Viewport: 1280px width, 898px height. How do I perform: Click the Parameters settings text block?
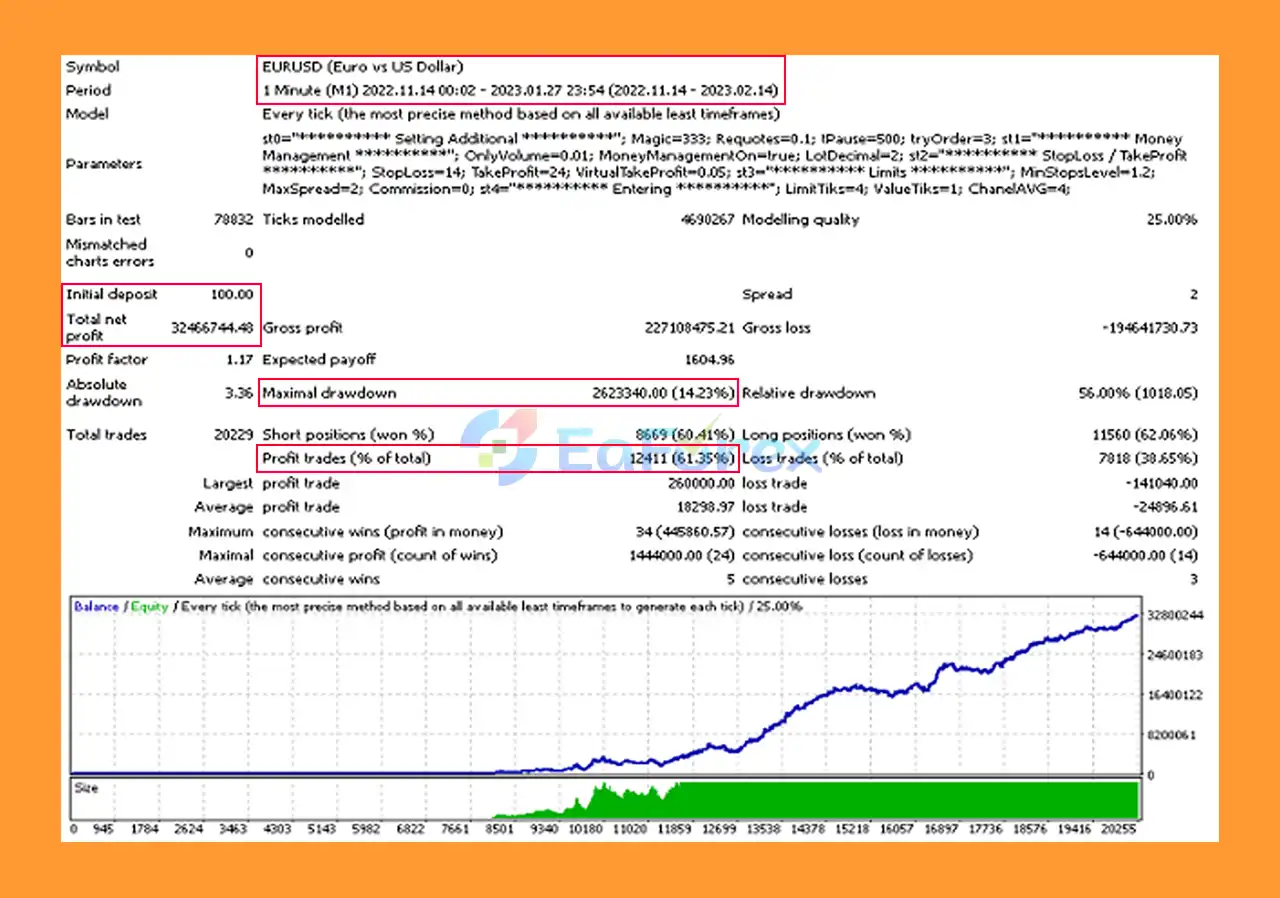[724, 164]
